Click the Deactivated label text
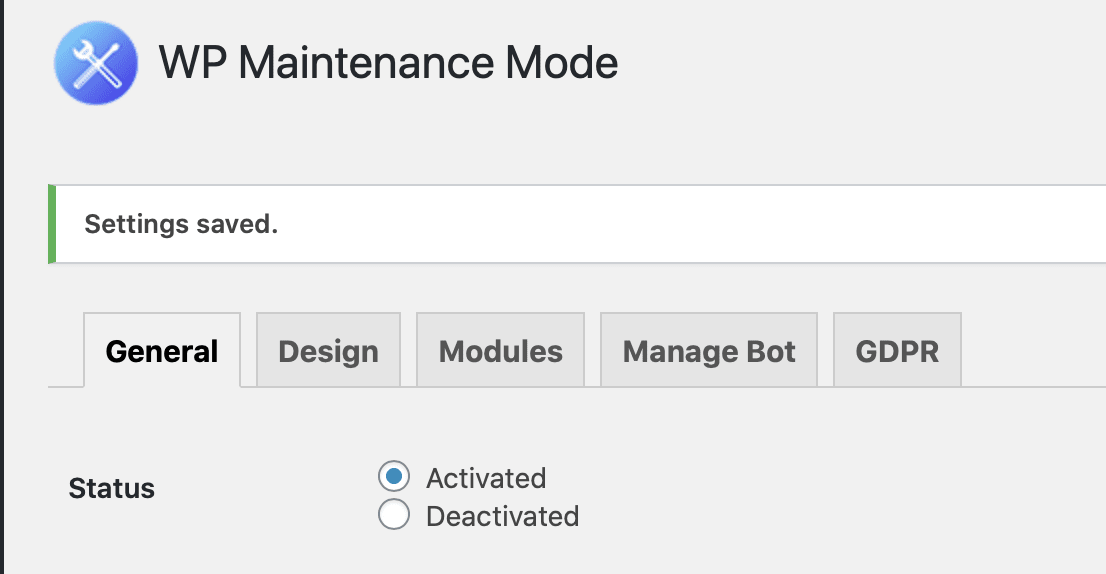 click(x=502, y=516)
